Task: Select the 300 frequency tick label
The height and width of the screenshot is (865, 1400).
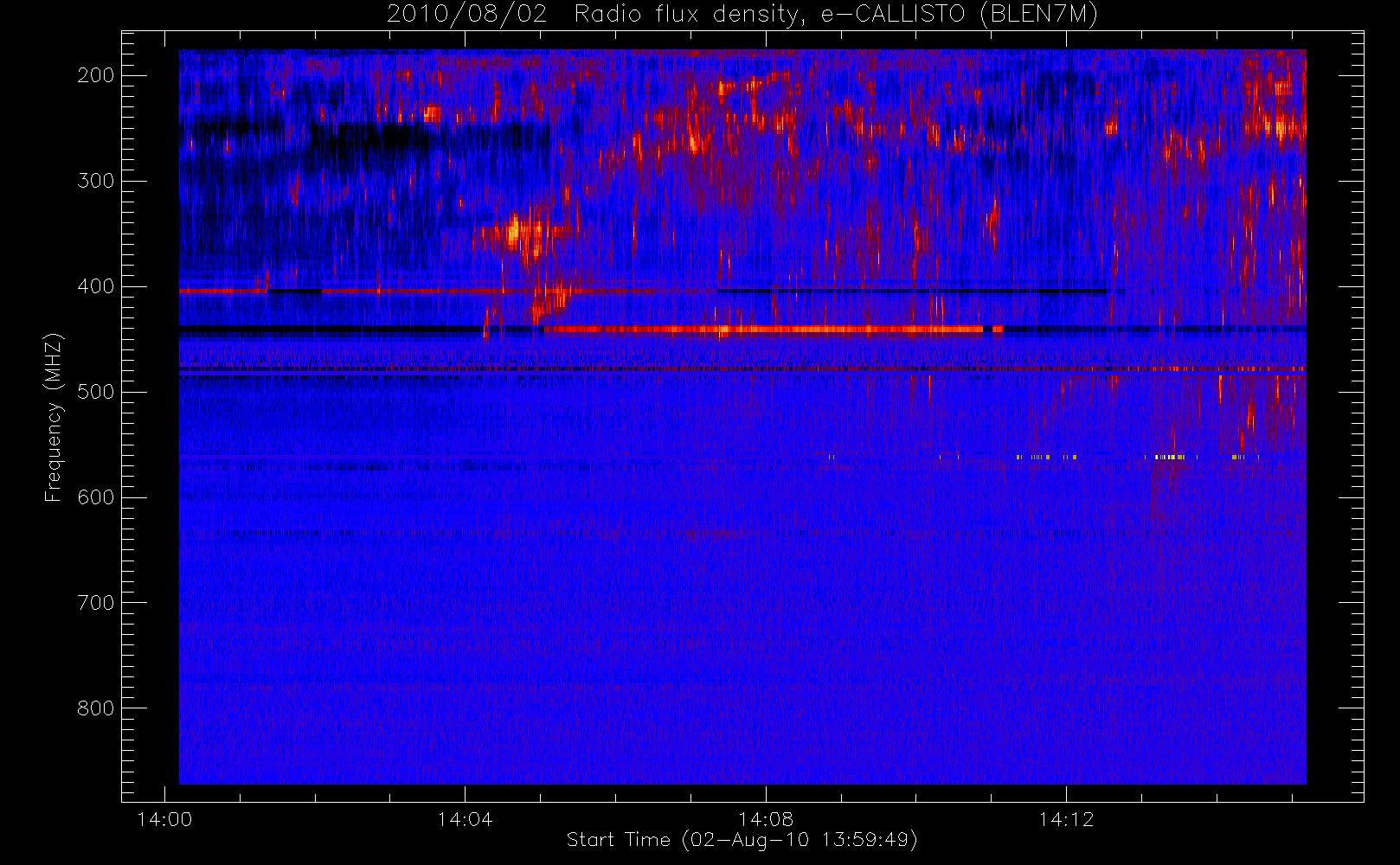Action: point(96,181)
